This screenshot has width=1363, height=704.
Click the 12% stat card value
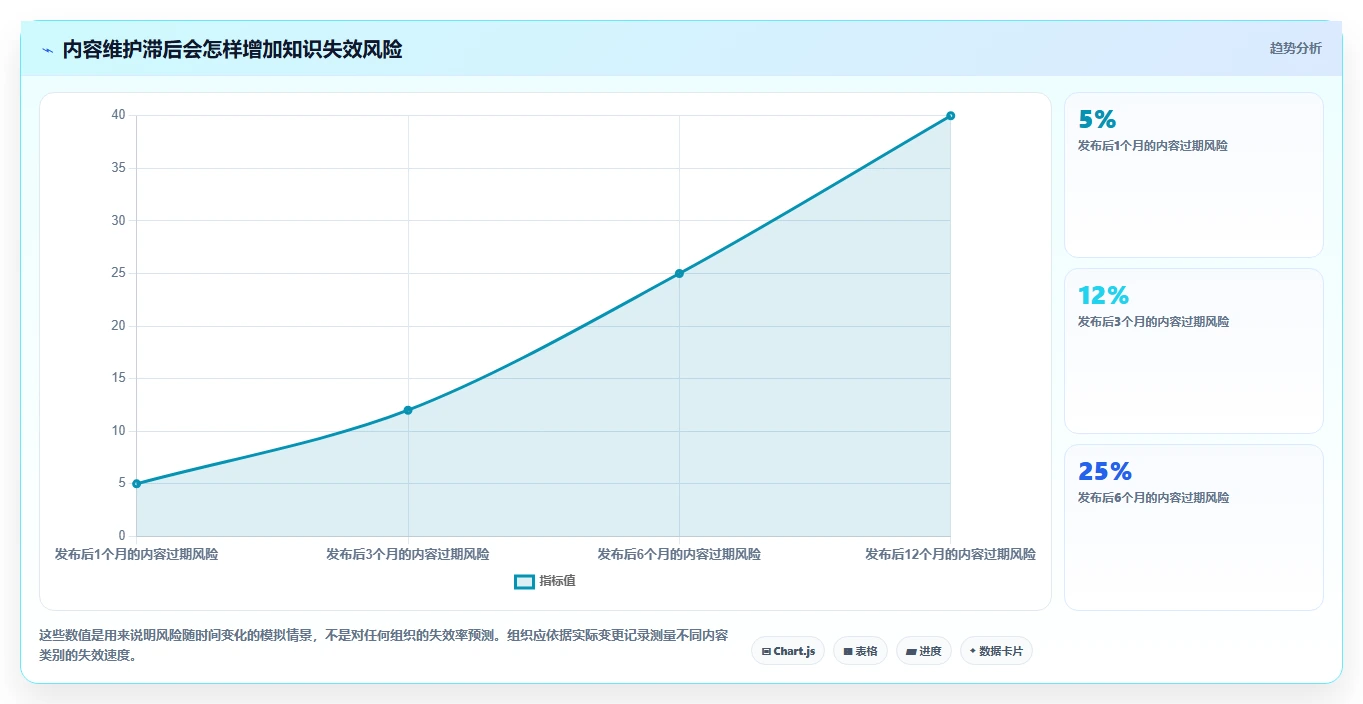click(x=1103, y=296)
